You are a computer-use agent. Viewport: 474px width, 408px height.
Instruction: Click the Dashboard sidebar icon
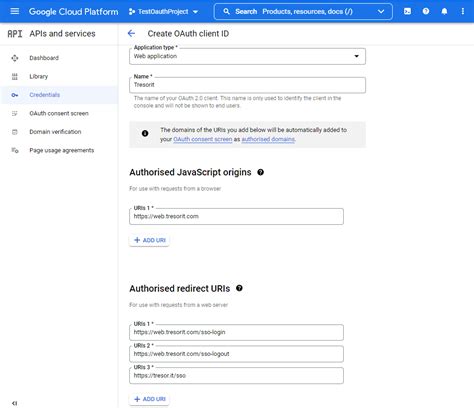click(x=15, y=58)
